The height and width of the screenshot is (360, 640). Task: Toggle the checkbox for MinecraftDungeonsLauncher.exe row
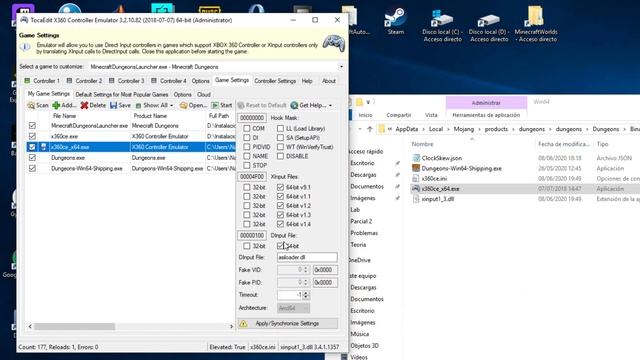coord(32,126)
